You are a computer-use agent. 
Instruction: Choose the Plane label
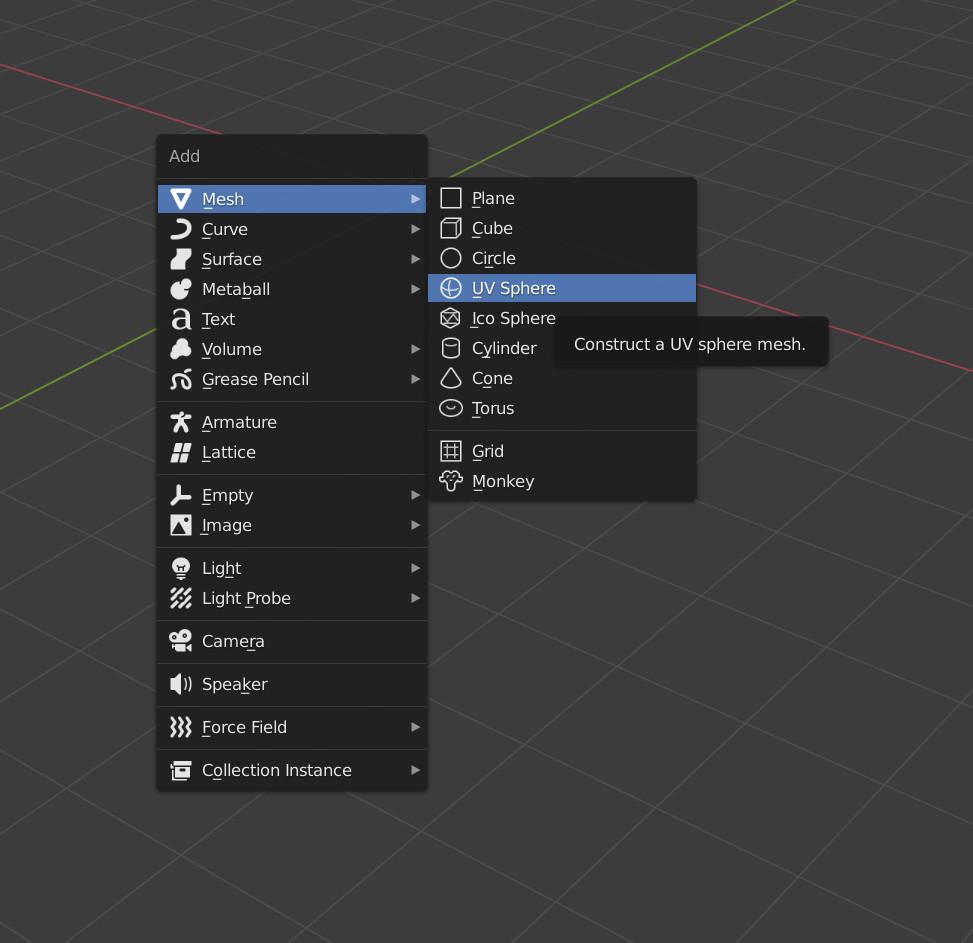pos(493,199)
